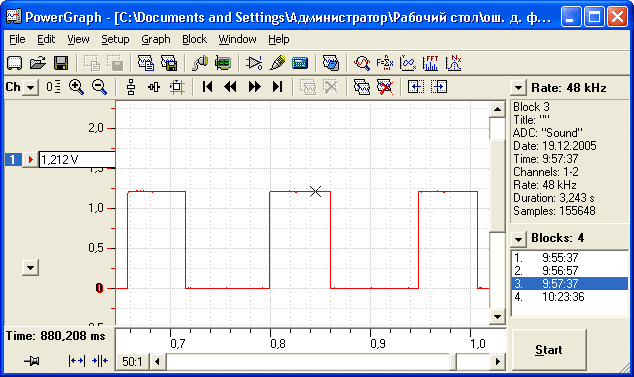The width and height of the screenshot is (634, 377).
Task: Open a file with the folder icon
Action: click(x=38, y=63)
